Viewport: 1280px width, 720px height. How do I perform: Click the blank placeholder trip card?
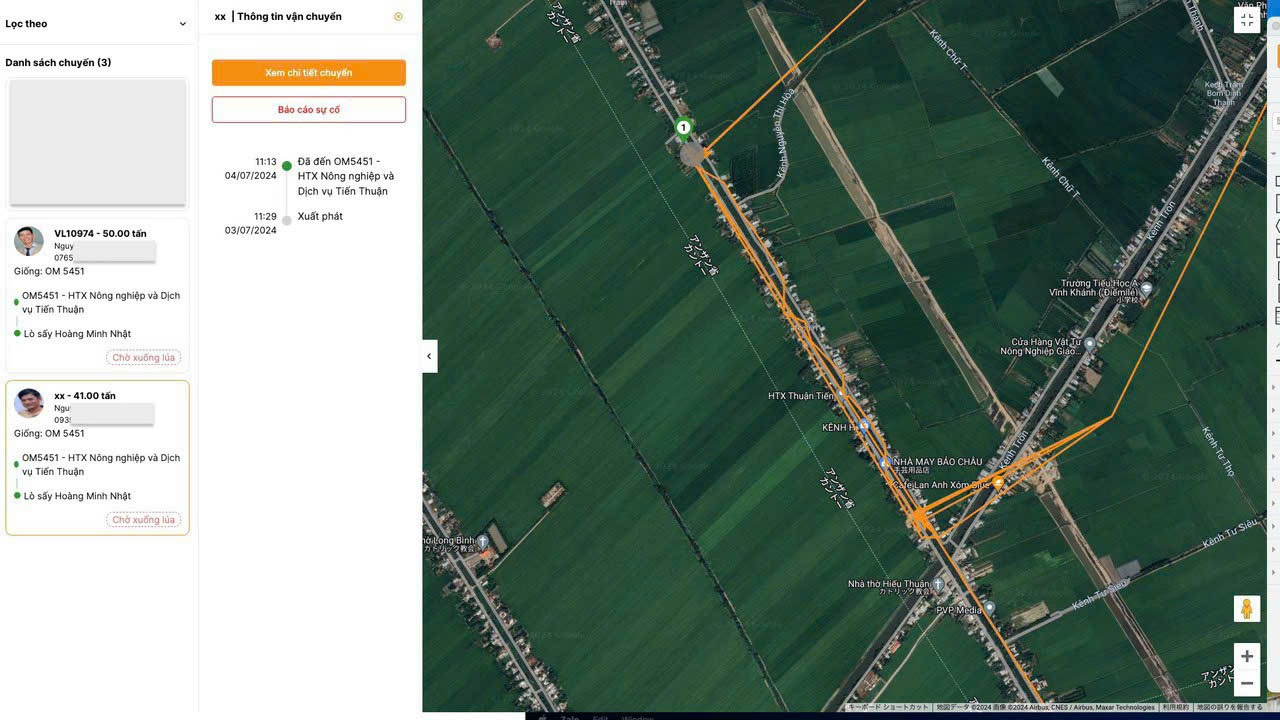click(97, 142)
